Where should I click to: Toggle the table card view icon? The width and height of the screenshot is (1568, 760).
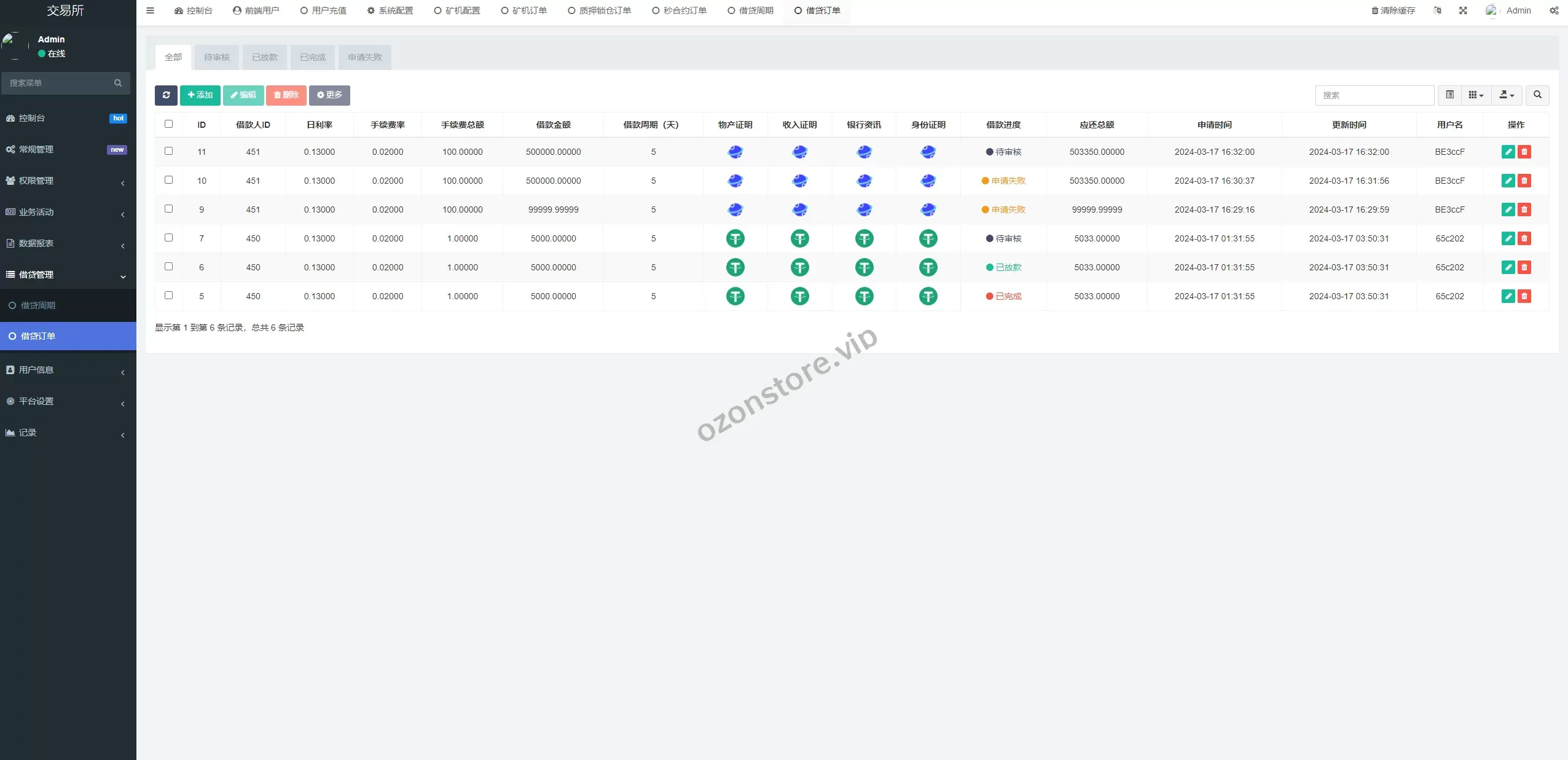pos(1449,95)
